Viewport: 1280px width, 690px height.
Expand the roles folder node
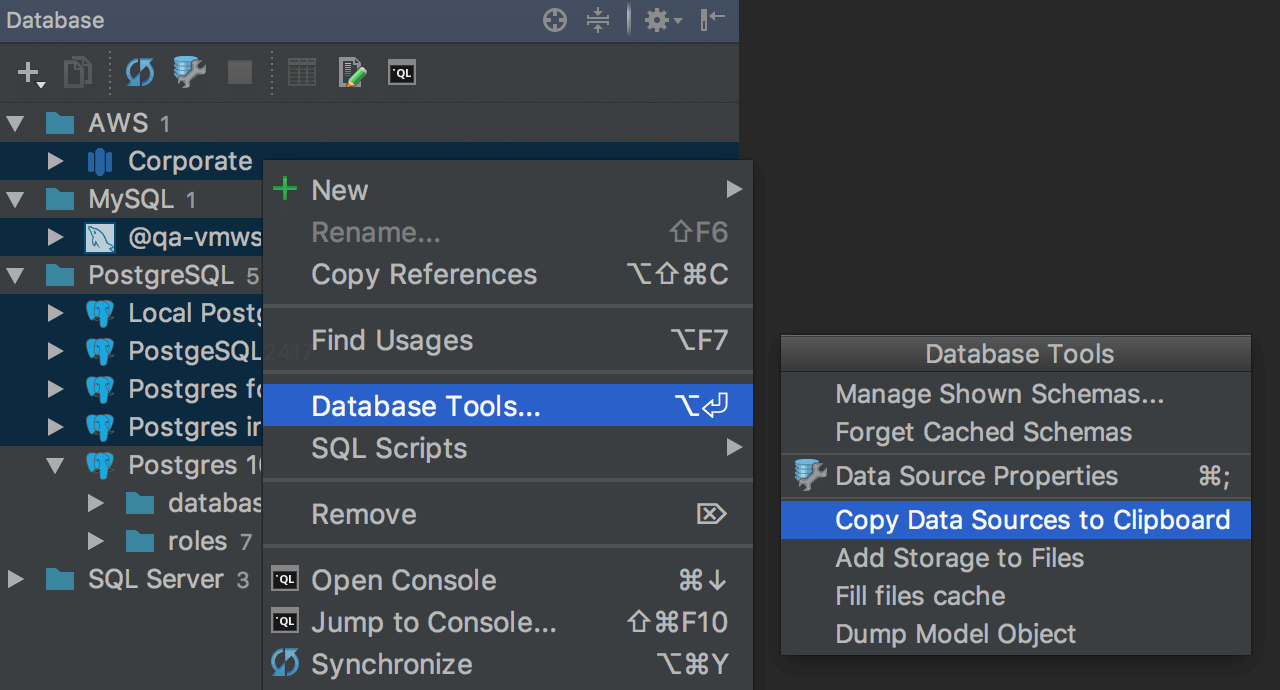(x=96, y=541)
